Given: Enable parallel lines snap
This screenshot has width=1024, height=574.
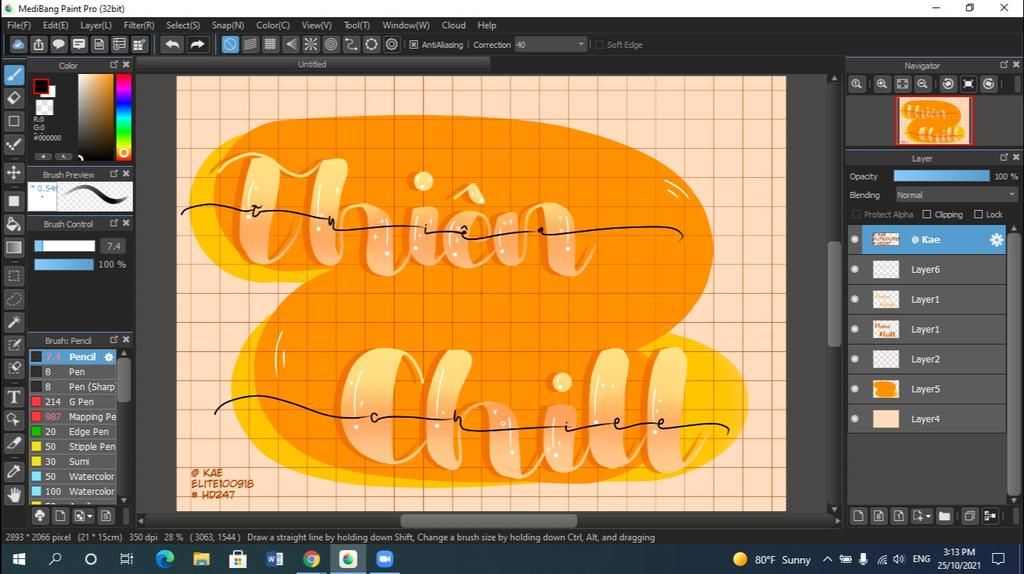Looking at the screenshot, I should [250, 44].
